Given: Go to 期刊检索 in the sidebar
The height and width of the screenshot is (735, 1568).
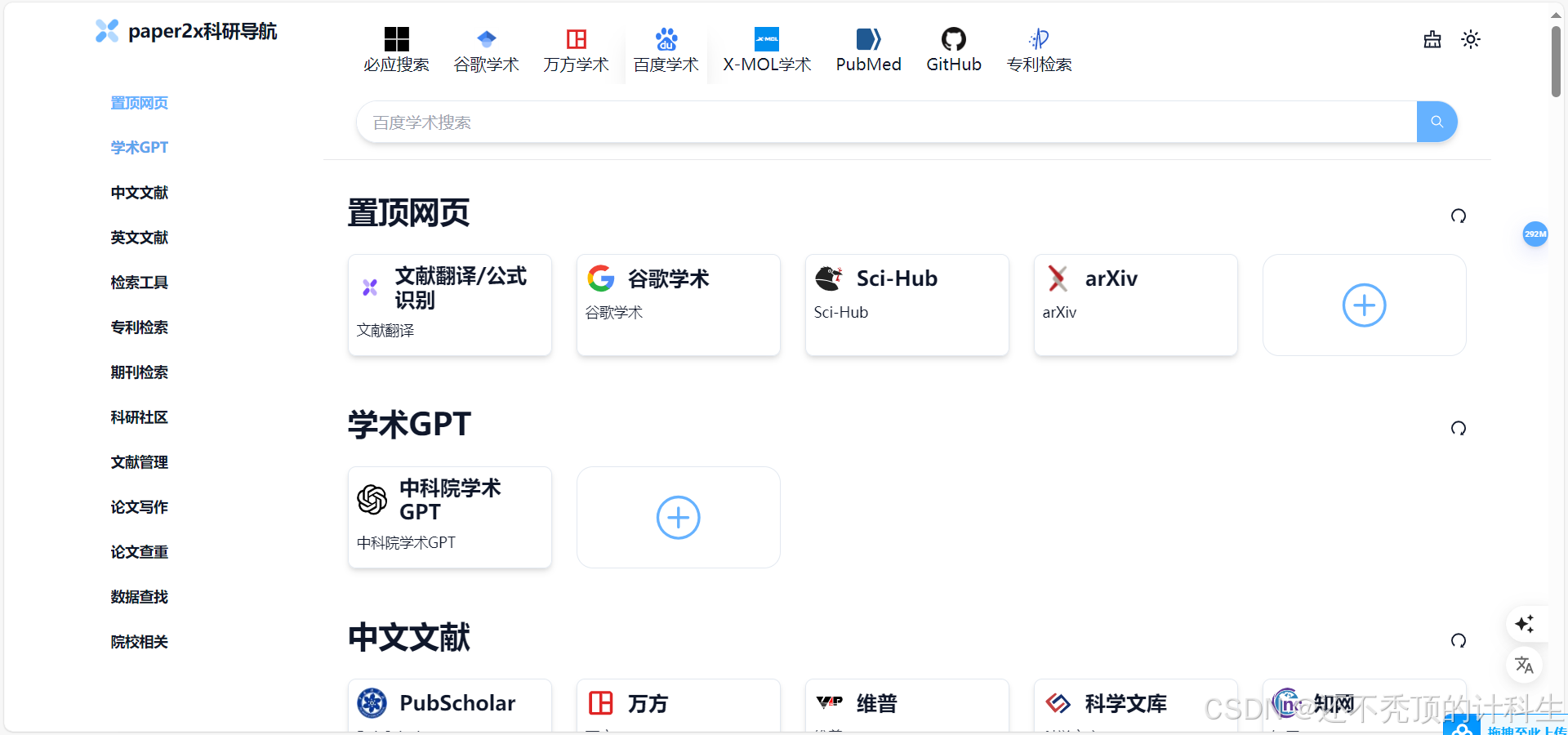Looking at the screenshot, I should (x=140, y=372).
